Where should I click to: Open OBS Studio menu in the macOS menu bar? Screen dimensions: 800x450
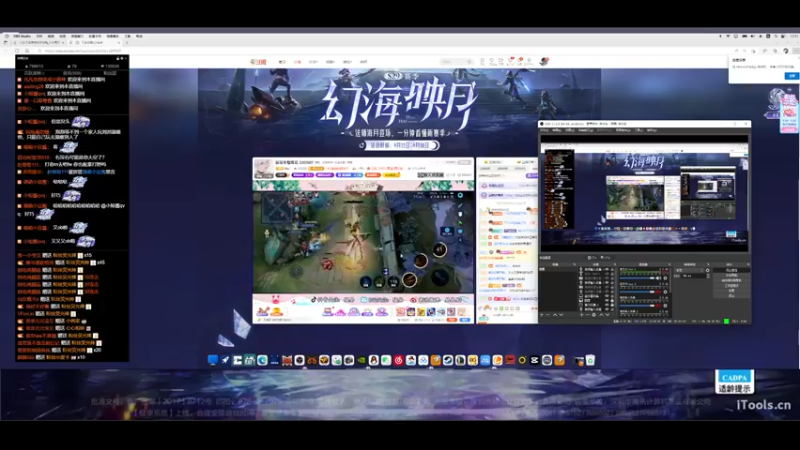(22, 36)
